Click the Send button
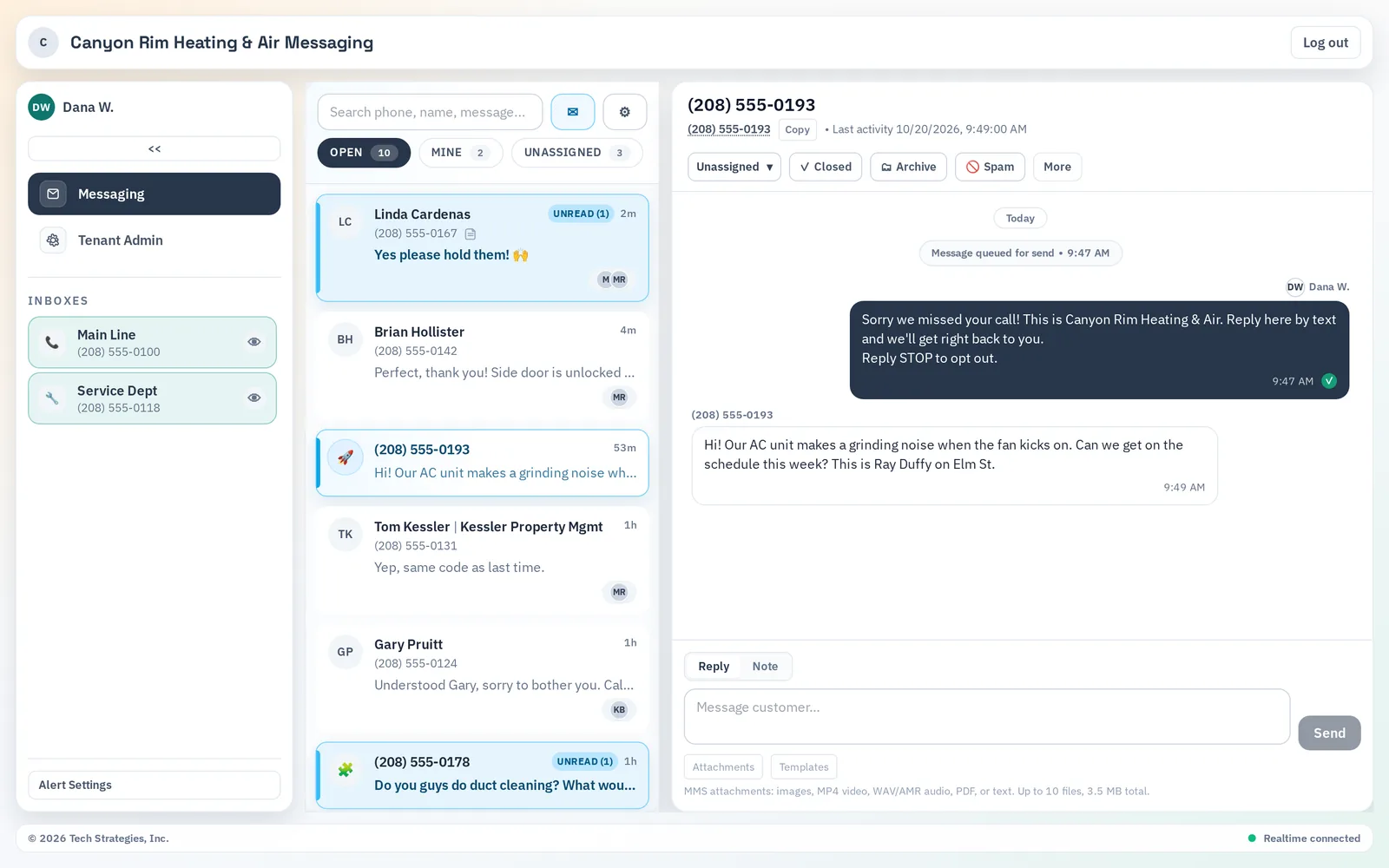 point(1329,733)
